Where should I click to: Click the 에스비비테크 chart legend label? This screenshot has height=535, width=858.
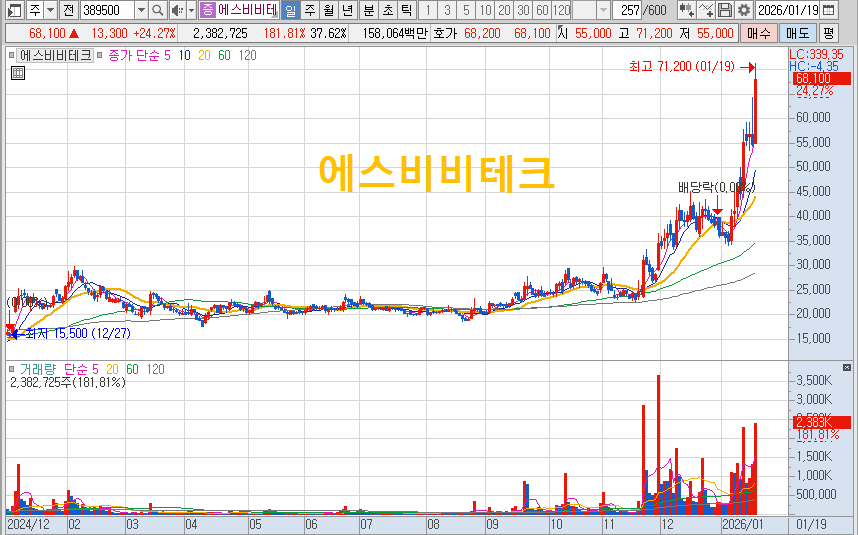56,55
